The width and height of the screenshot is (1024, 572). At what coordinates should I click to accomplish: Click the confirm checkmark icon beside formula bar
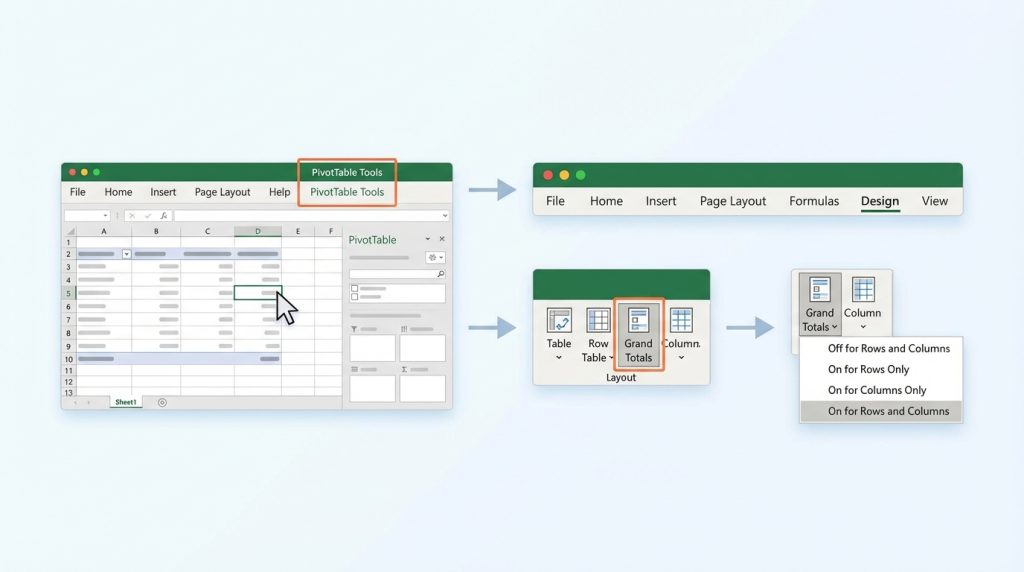pos(148,215)
